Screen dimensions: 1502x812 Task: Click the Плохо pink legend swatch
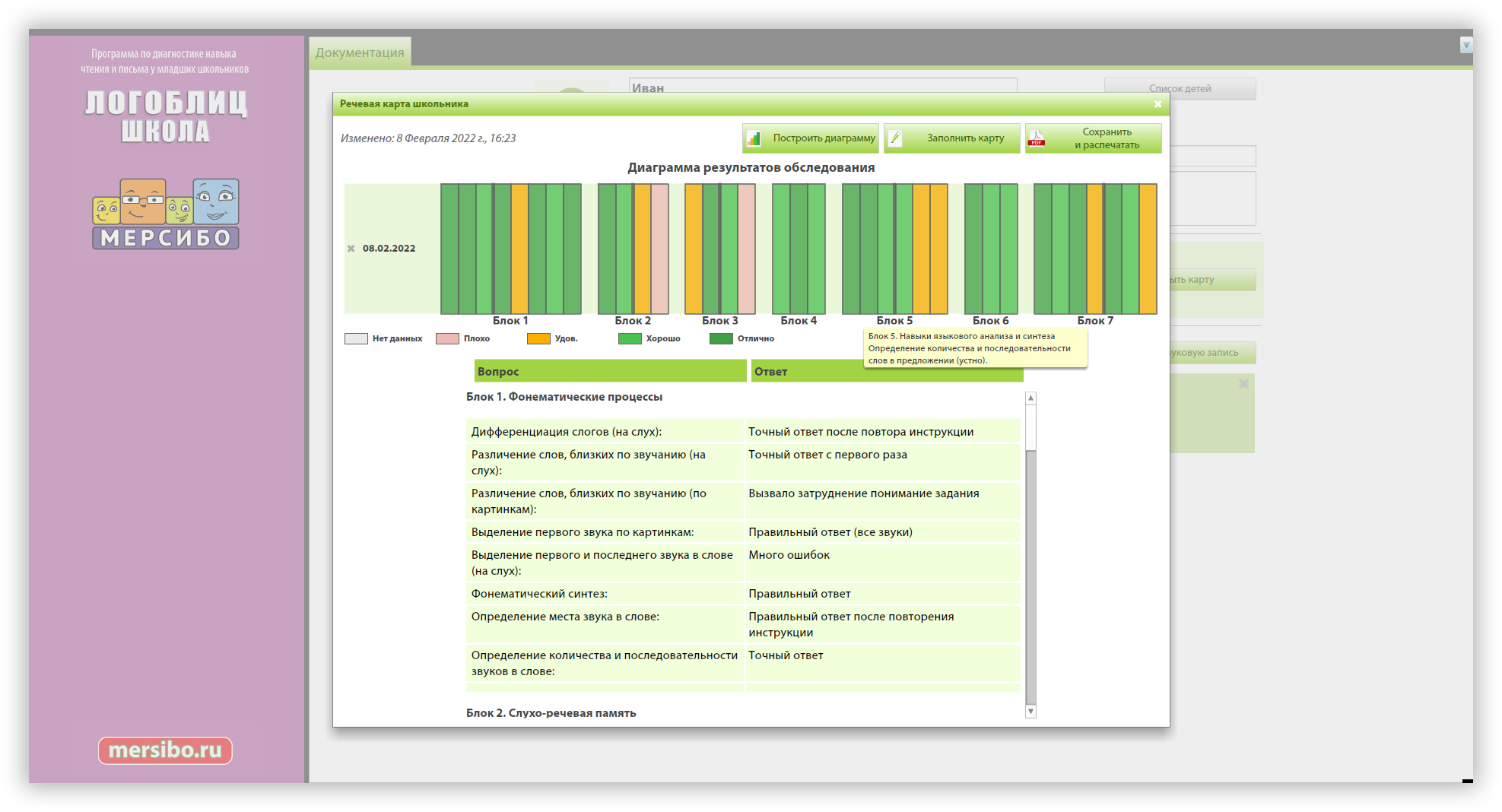coord(447,339)
